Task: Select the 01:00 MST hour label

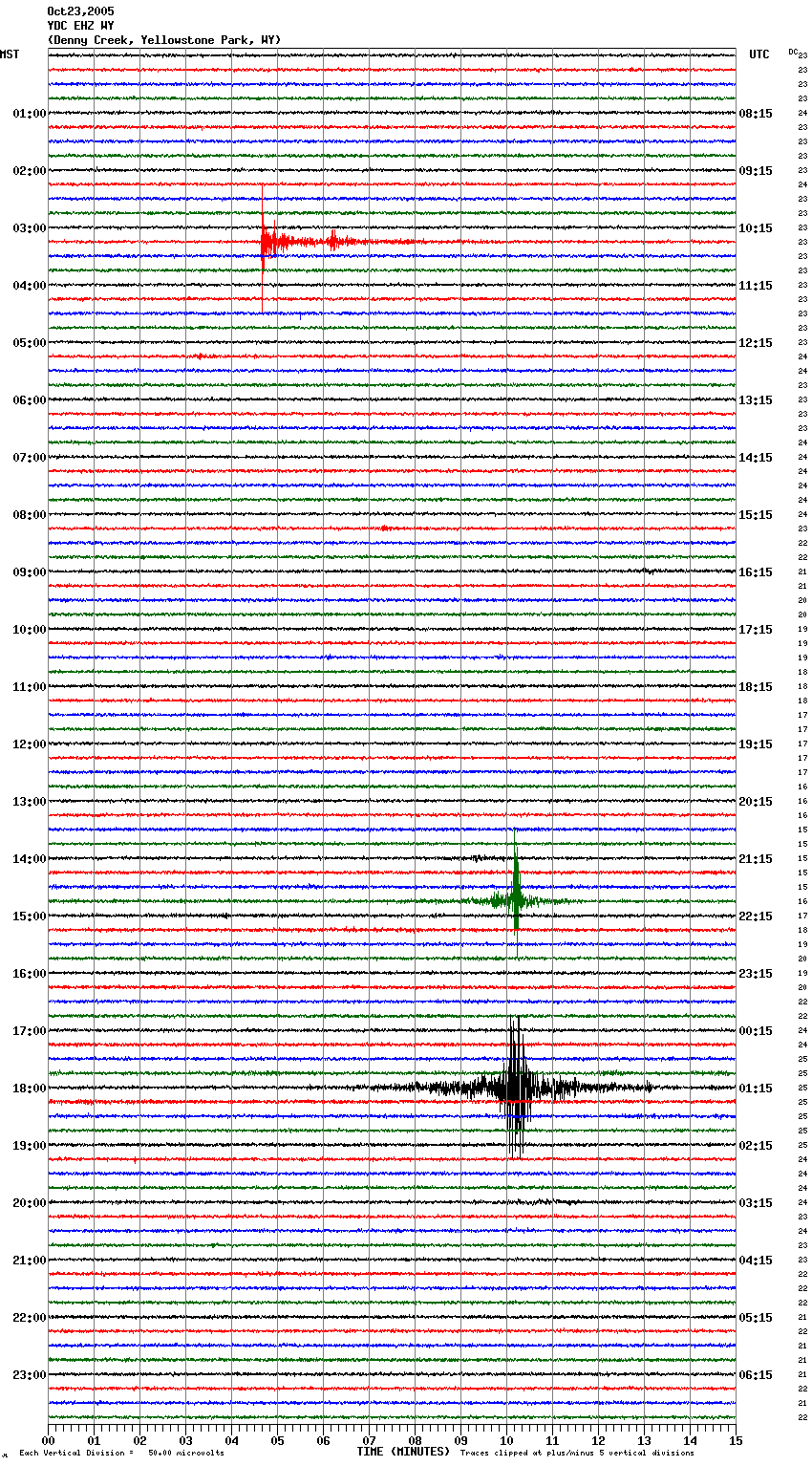Action: point(30,114)
